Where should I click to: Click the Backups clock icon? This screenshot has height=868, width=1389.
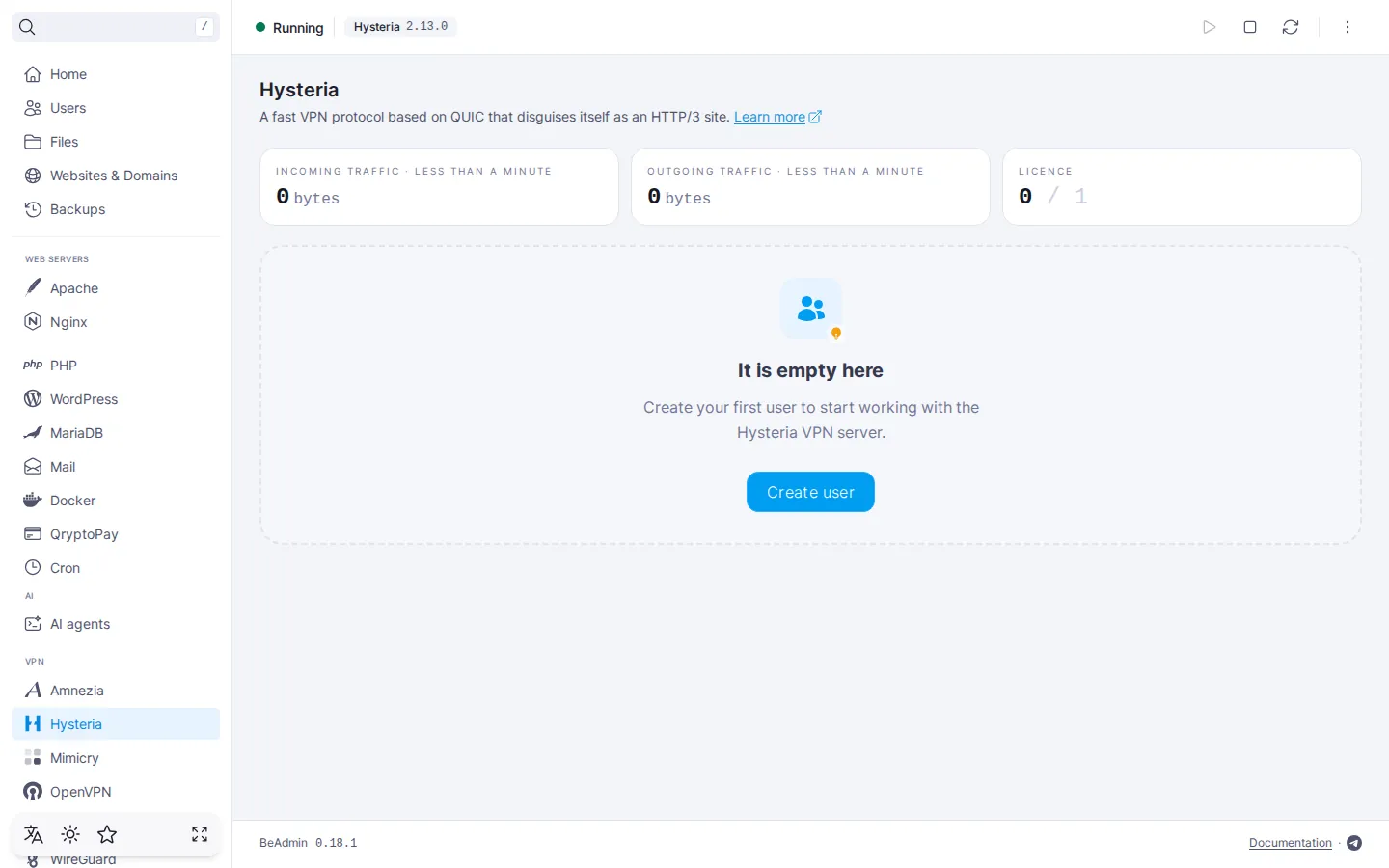coord(33,209)
